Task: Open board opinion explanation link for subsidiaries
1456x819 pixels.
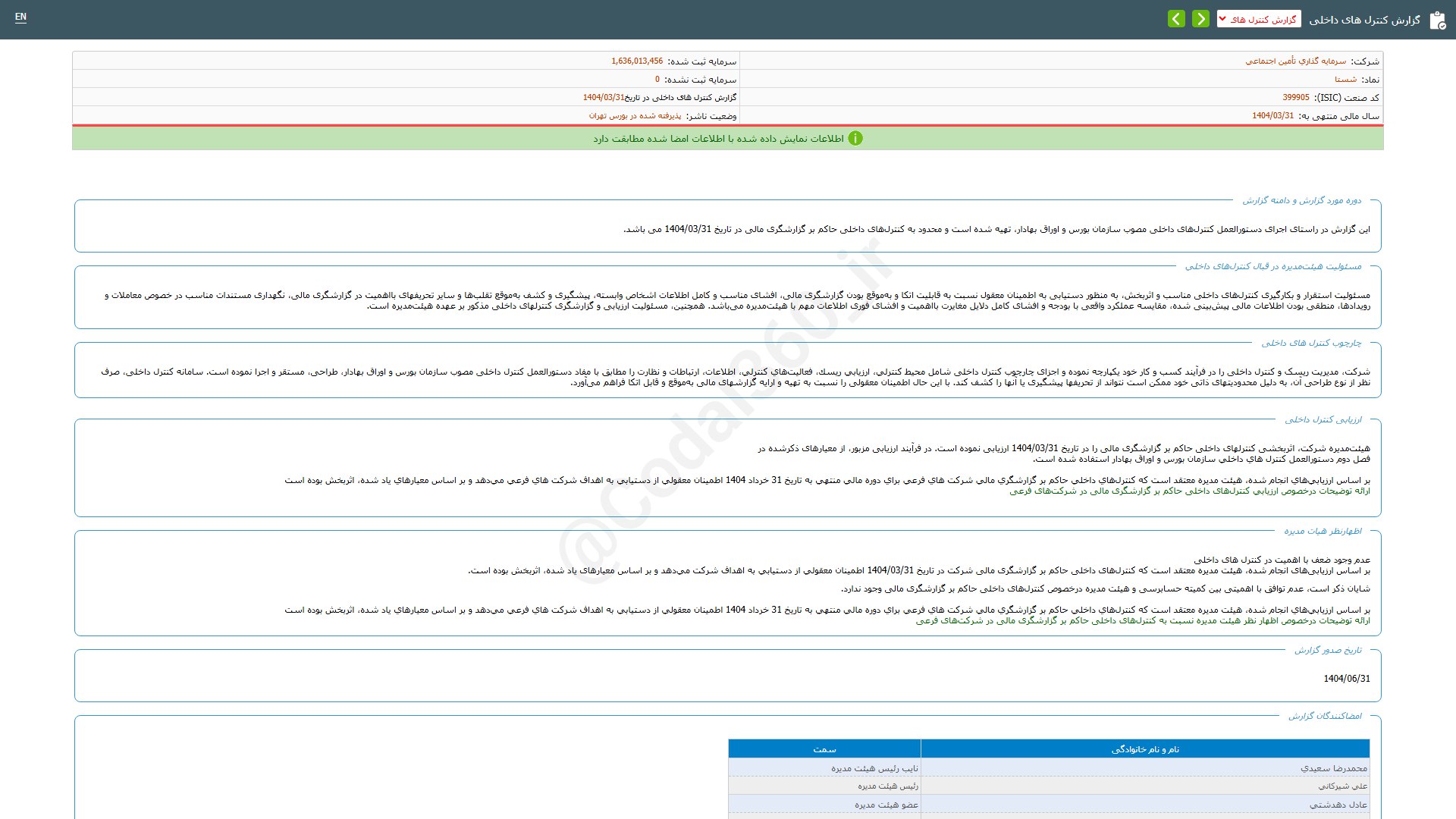Action: point(1142,621)
